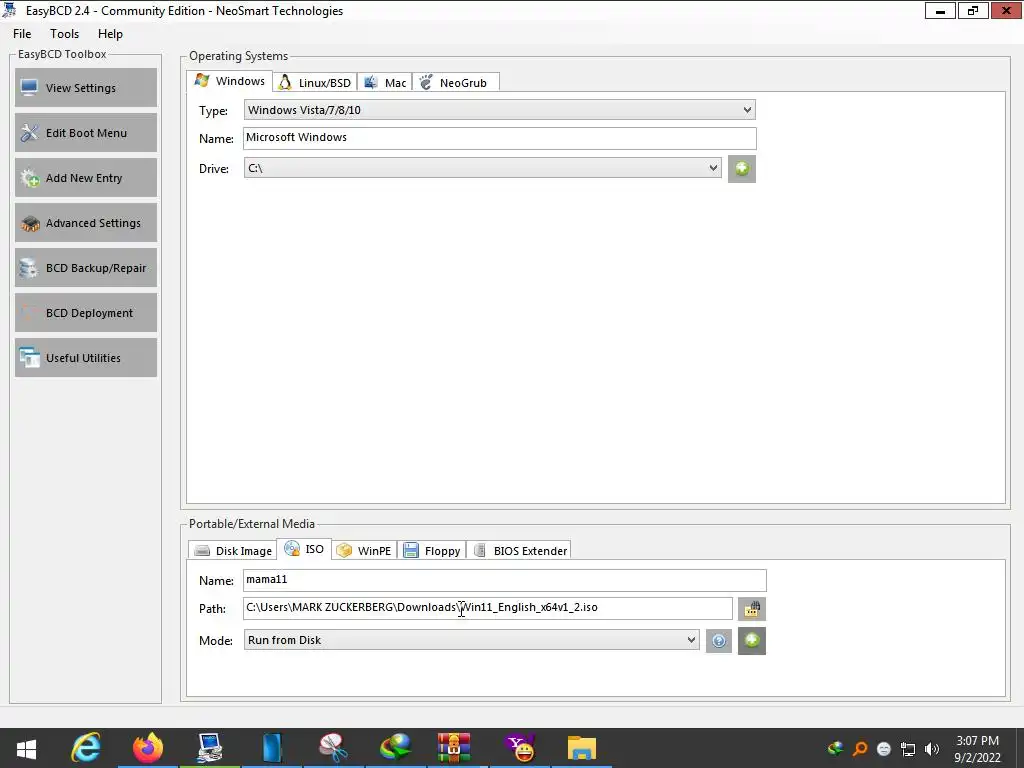Open the taskbar clock showing 3:07 PM

(x=978, y=748)
